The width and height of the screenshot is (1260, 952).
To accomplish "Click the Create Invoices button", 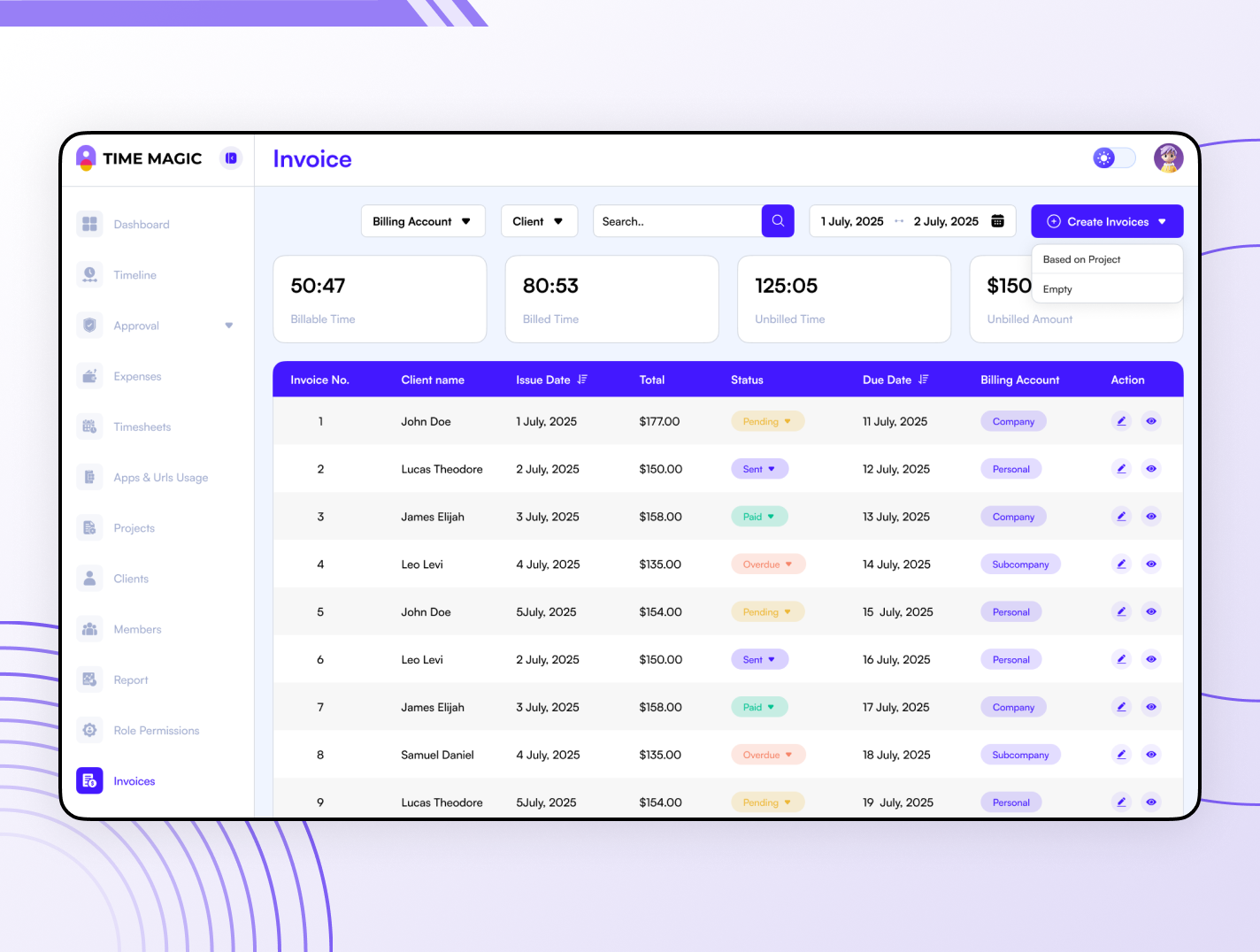I will point(1106,221).
